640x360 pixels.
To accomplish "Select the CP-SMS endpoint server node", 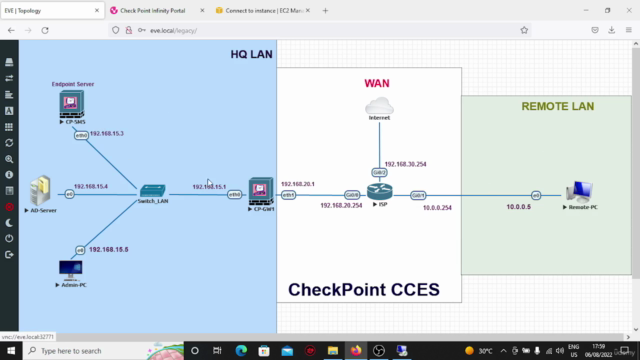I will point(72,104).
